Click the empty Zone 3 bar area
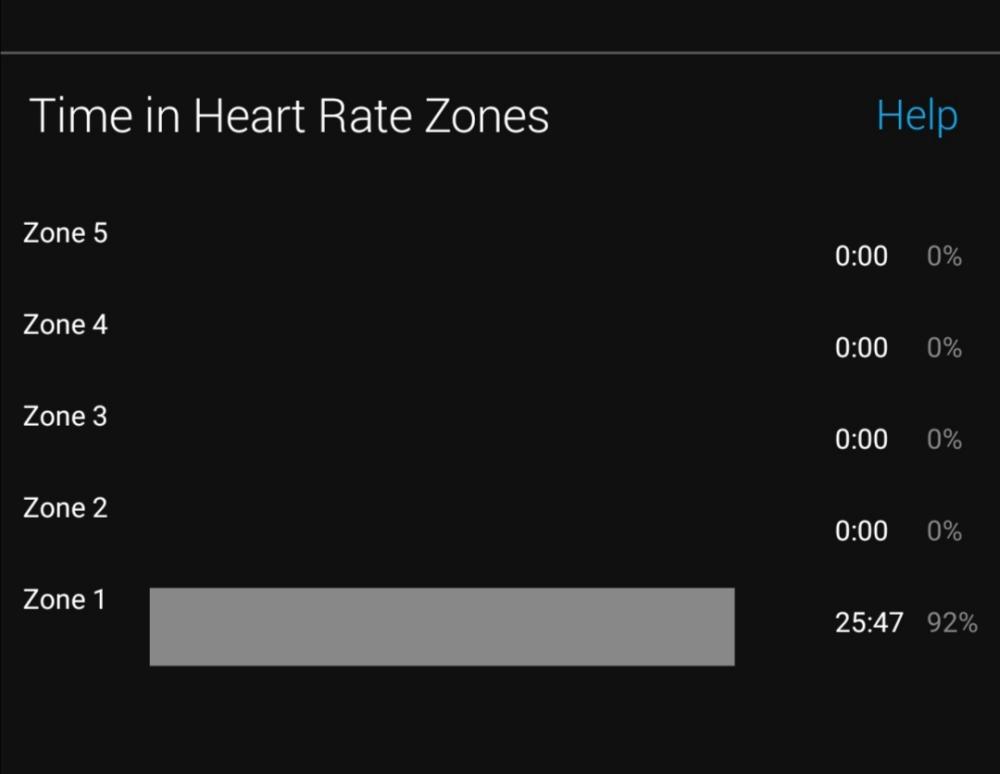Screen dimensions: 1000x774 tap(442, 444)
